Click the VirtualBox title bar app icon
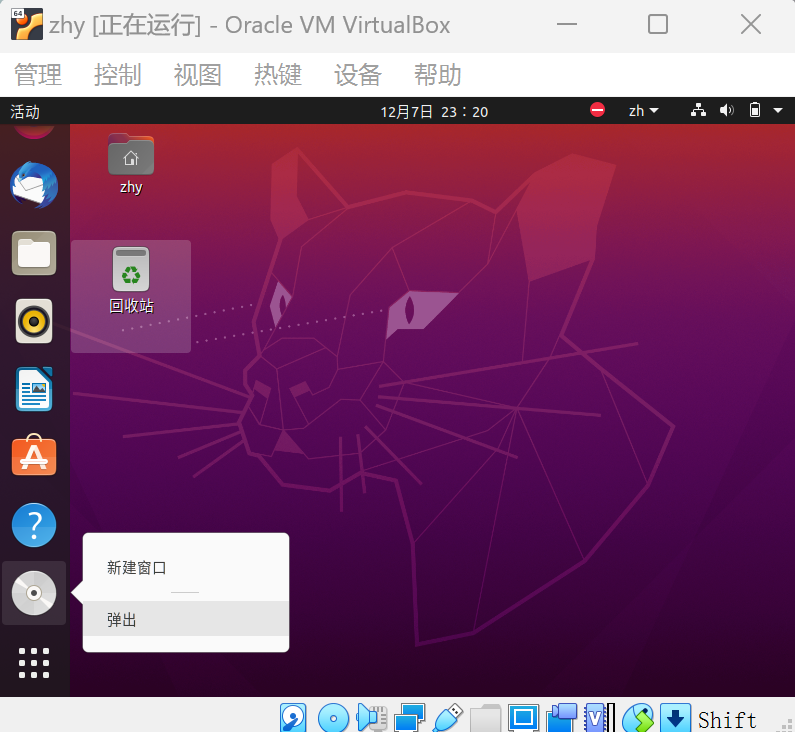 (27, 24)
